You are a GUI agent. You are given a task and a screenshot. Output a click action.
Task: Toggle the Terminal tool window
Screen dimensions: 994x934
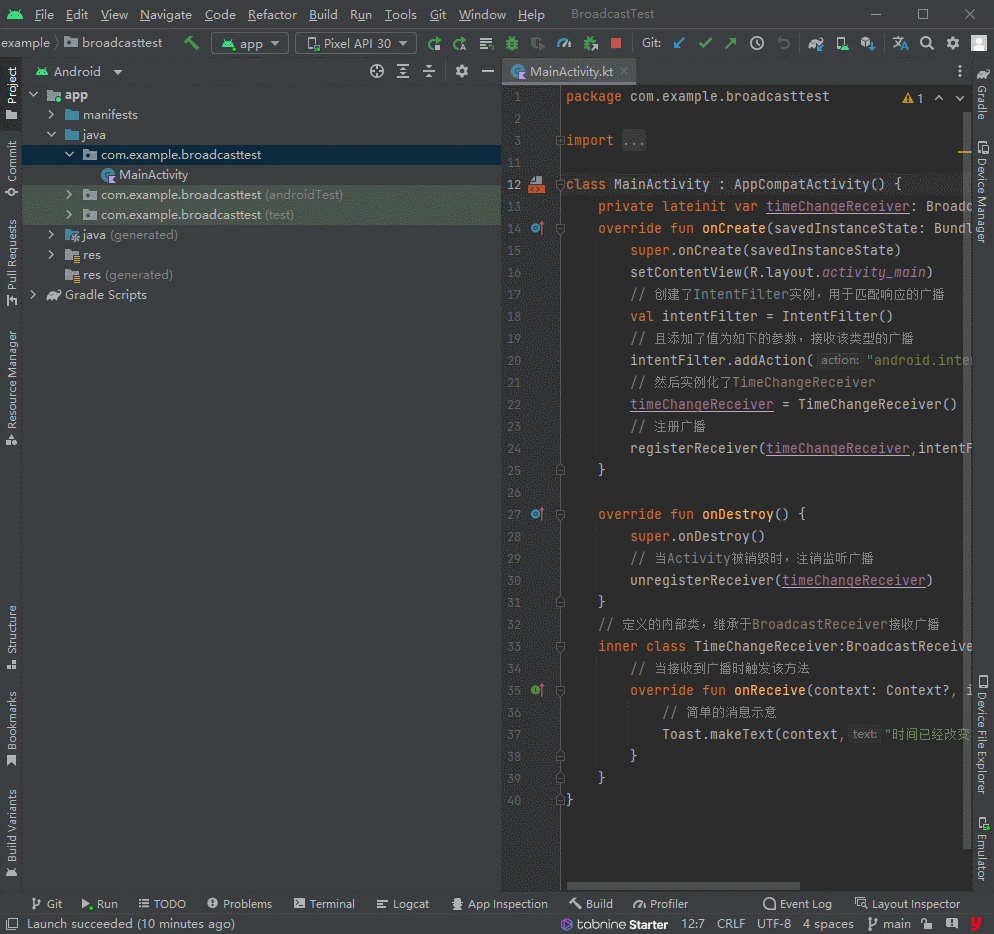coord(324,904)
